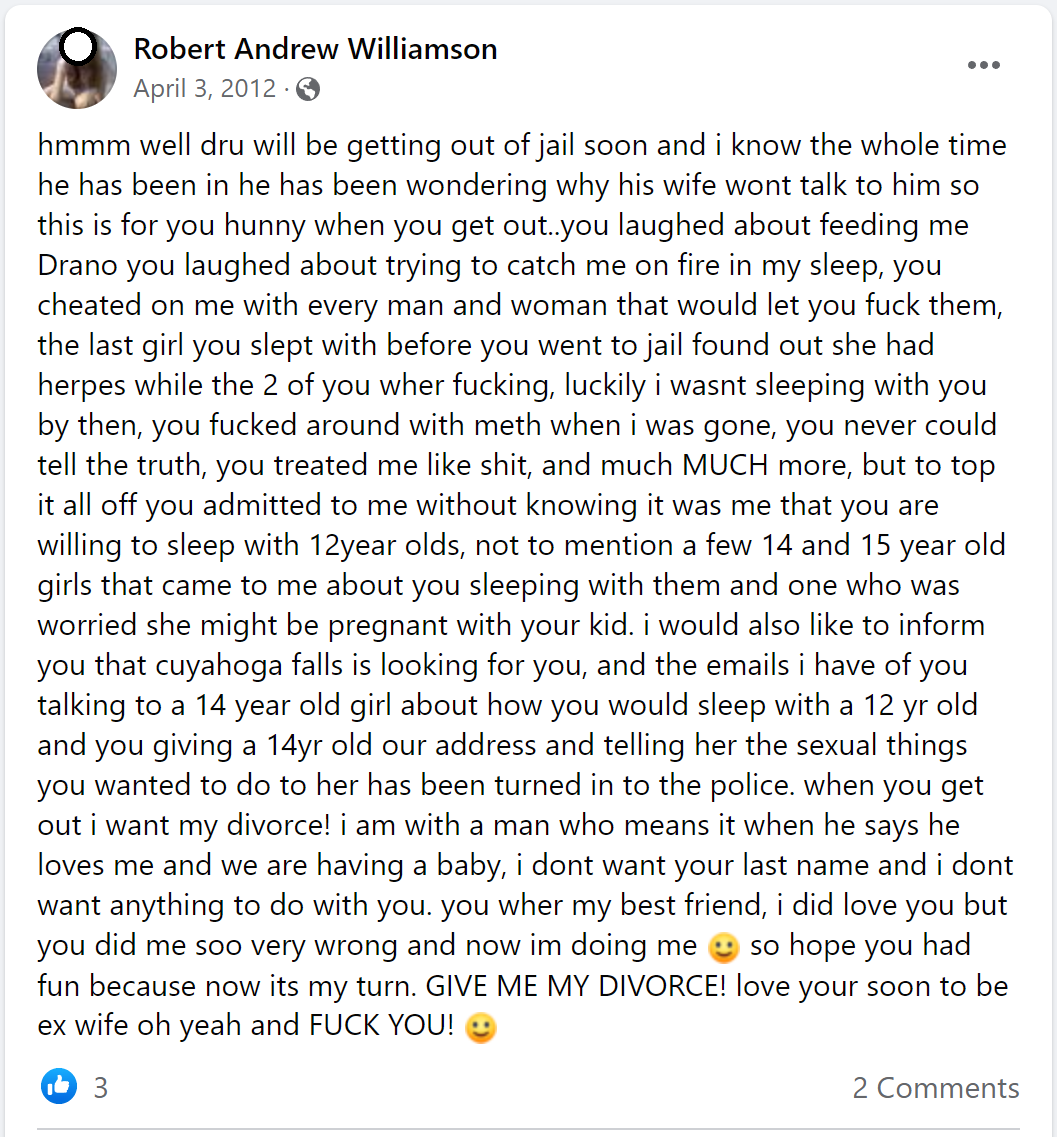
Task: Open the three-dot post options menu
Action: pos(983,65)
